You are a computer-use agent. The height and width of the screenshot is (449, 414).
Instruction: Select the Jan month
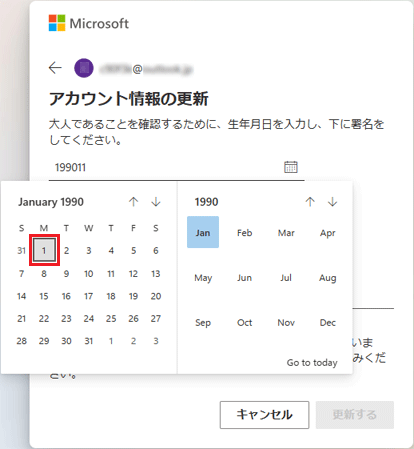pyautogui.click(x=203, y=232)
